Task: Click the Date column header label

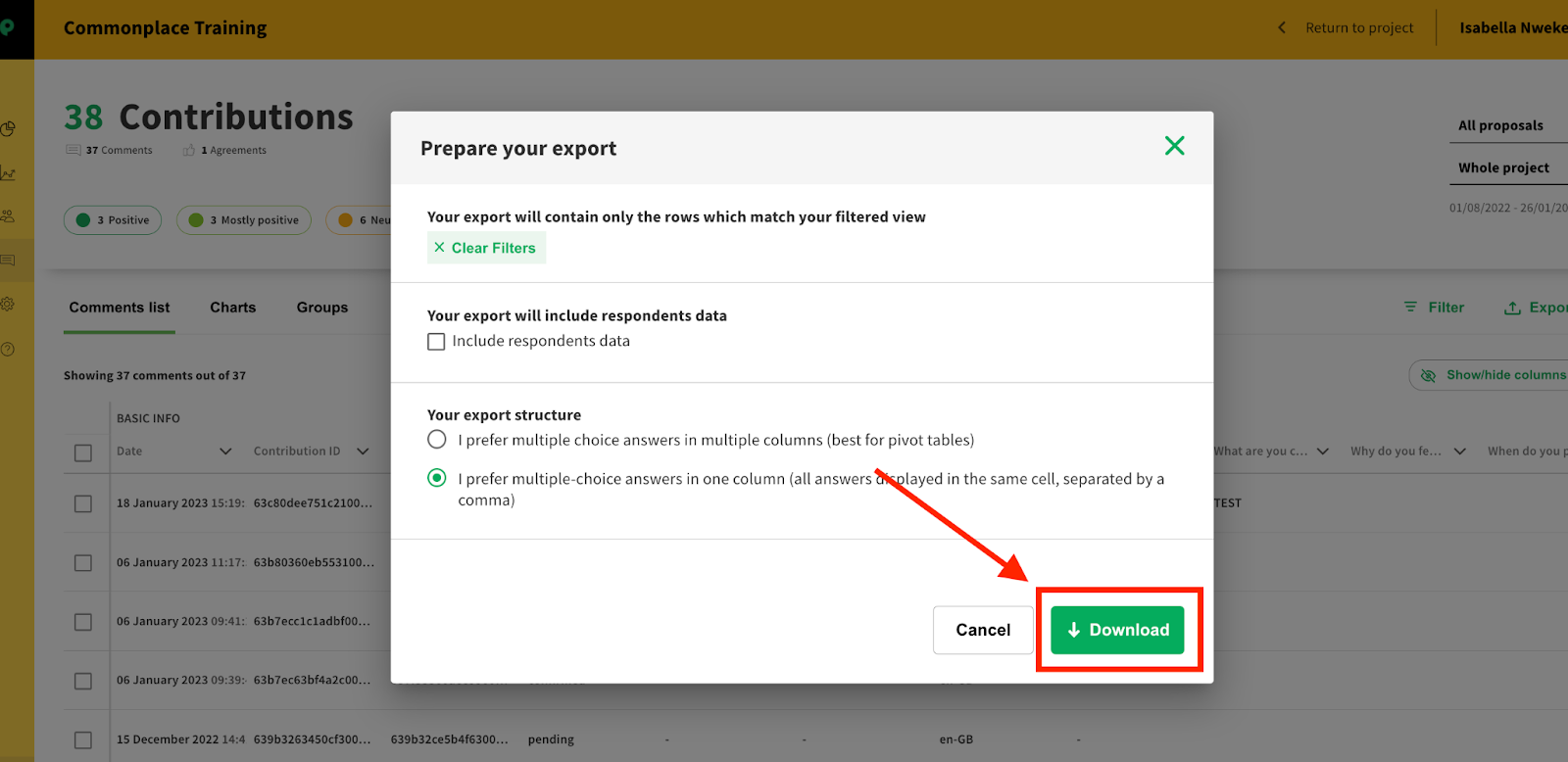Action: 129,452
